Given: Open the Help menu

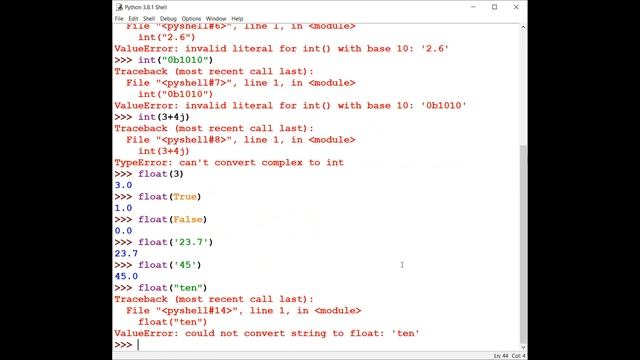Looking at the screenshot, I should (x=237, y=19).
